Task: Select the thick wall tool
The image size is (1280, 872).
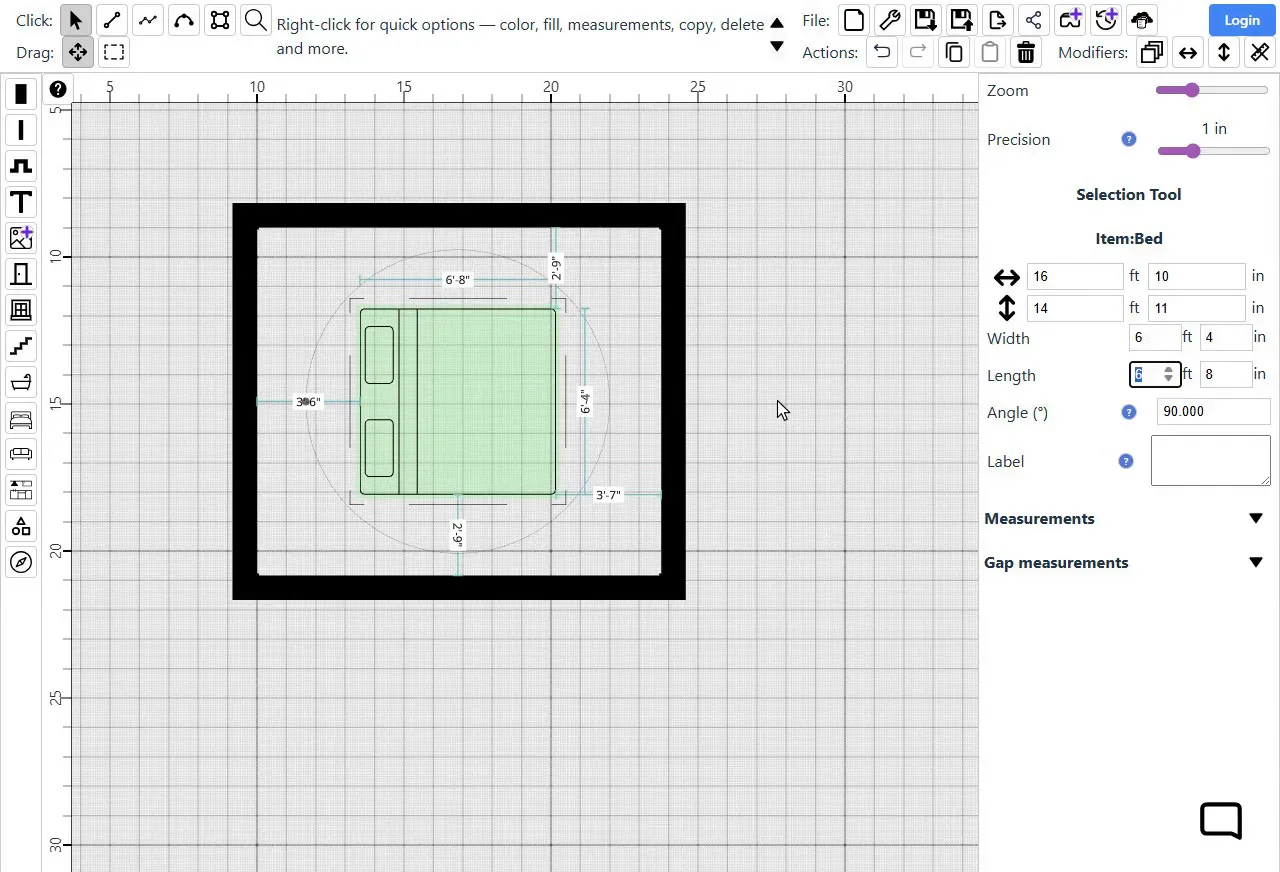Action: (x=21, y=94)
